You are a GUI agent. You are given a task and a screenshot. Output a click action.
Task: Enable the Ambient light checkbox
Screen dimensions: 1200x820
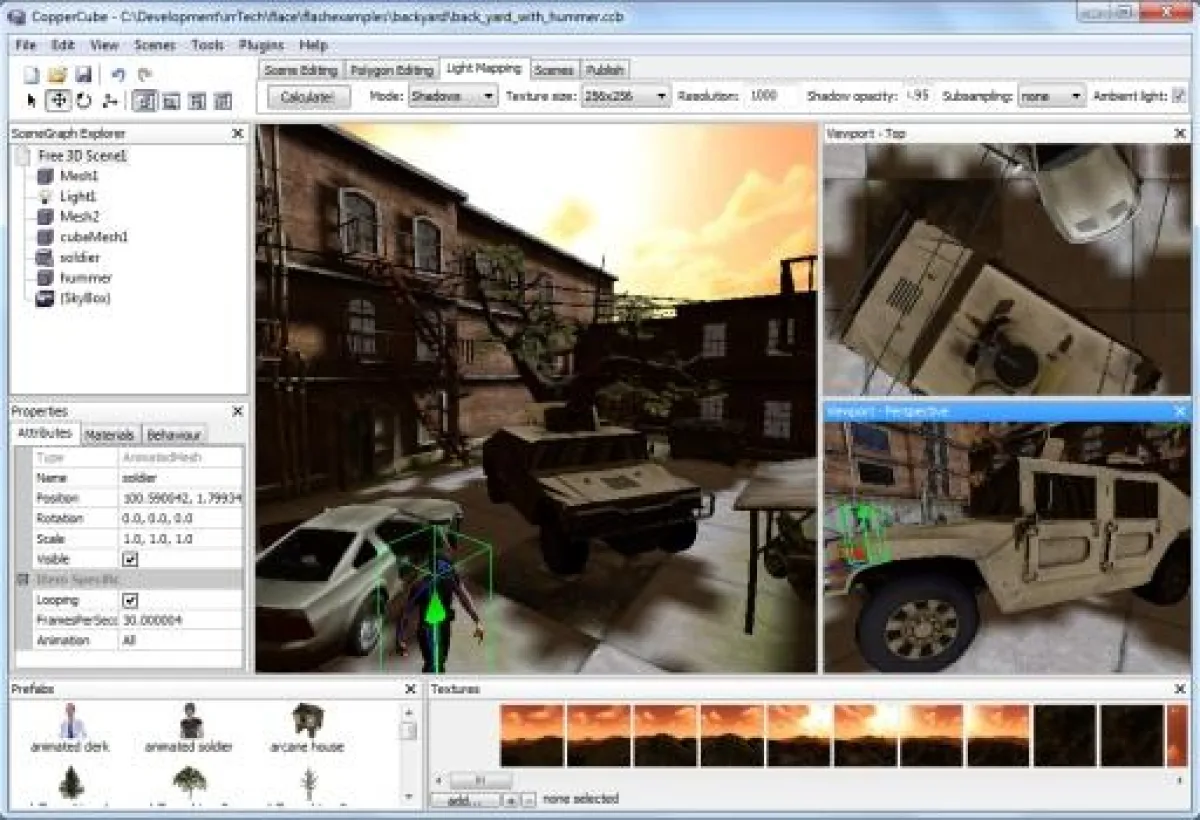[x=1179, y=96]
